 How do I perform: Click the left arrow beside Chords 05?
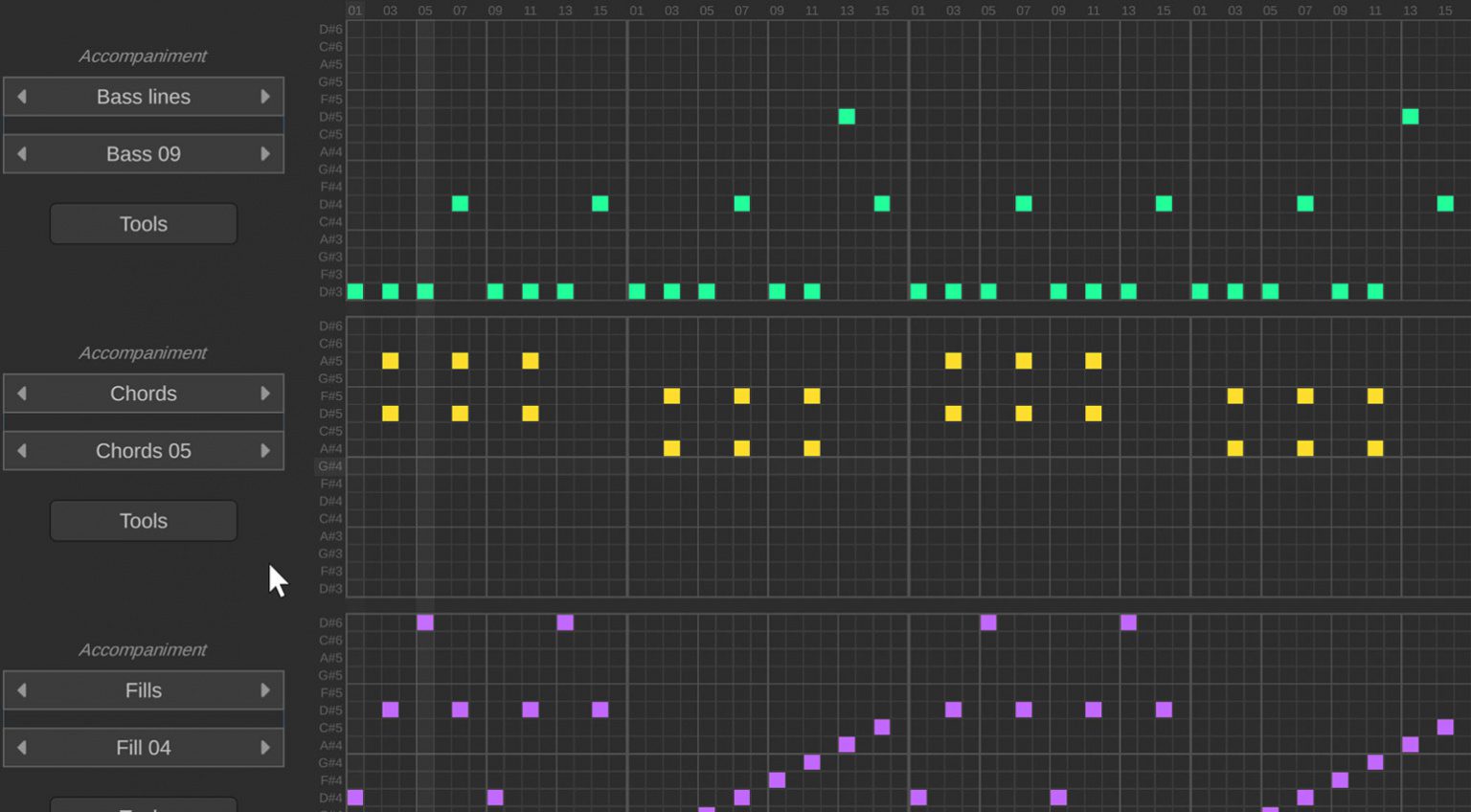pyautogui.click(x=21, y=450)
